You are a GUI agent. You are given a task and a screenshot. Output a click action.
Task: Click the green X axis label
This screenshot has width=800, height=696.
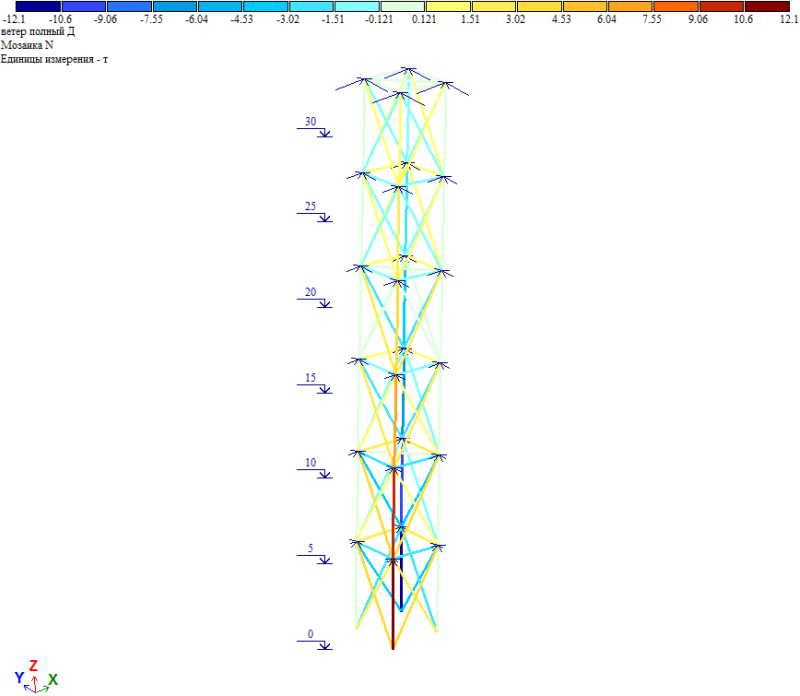click(53, 680)
